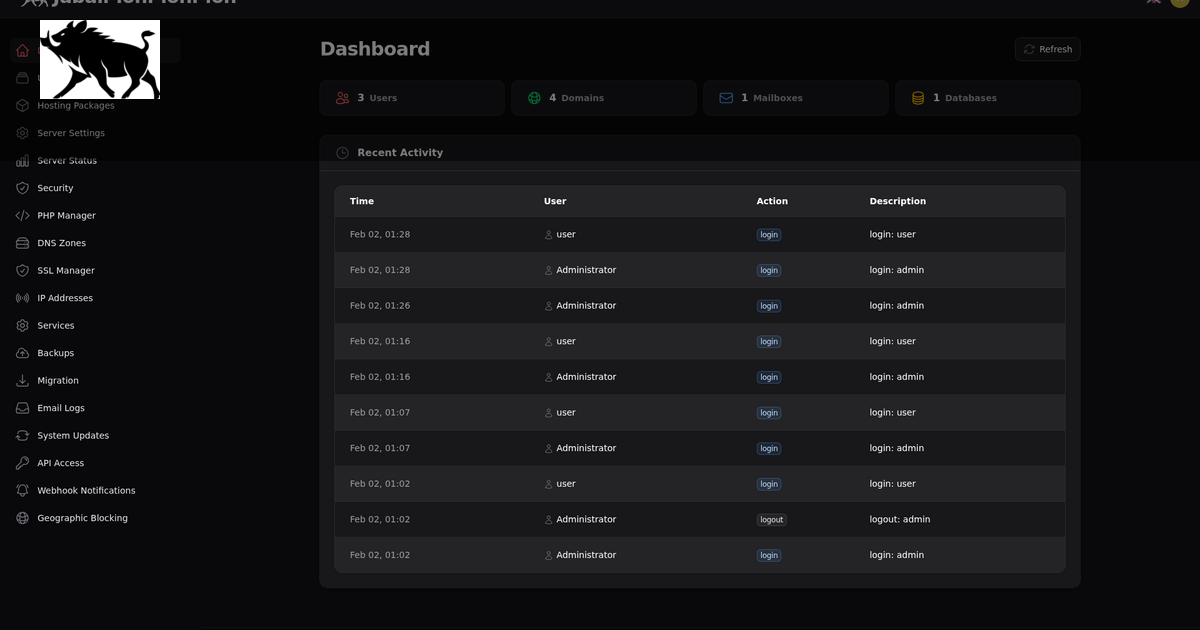
Task: Click 'user' name in the 01:28 user row
Action: tap(566, 234)
